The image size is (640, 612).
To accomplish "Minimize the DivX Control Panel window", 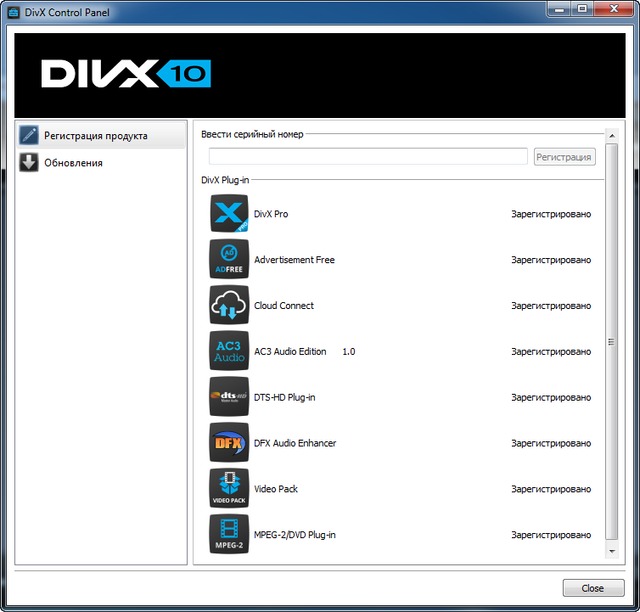I will (560, 9).
